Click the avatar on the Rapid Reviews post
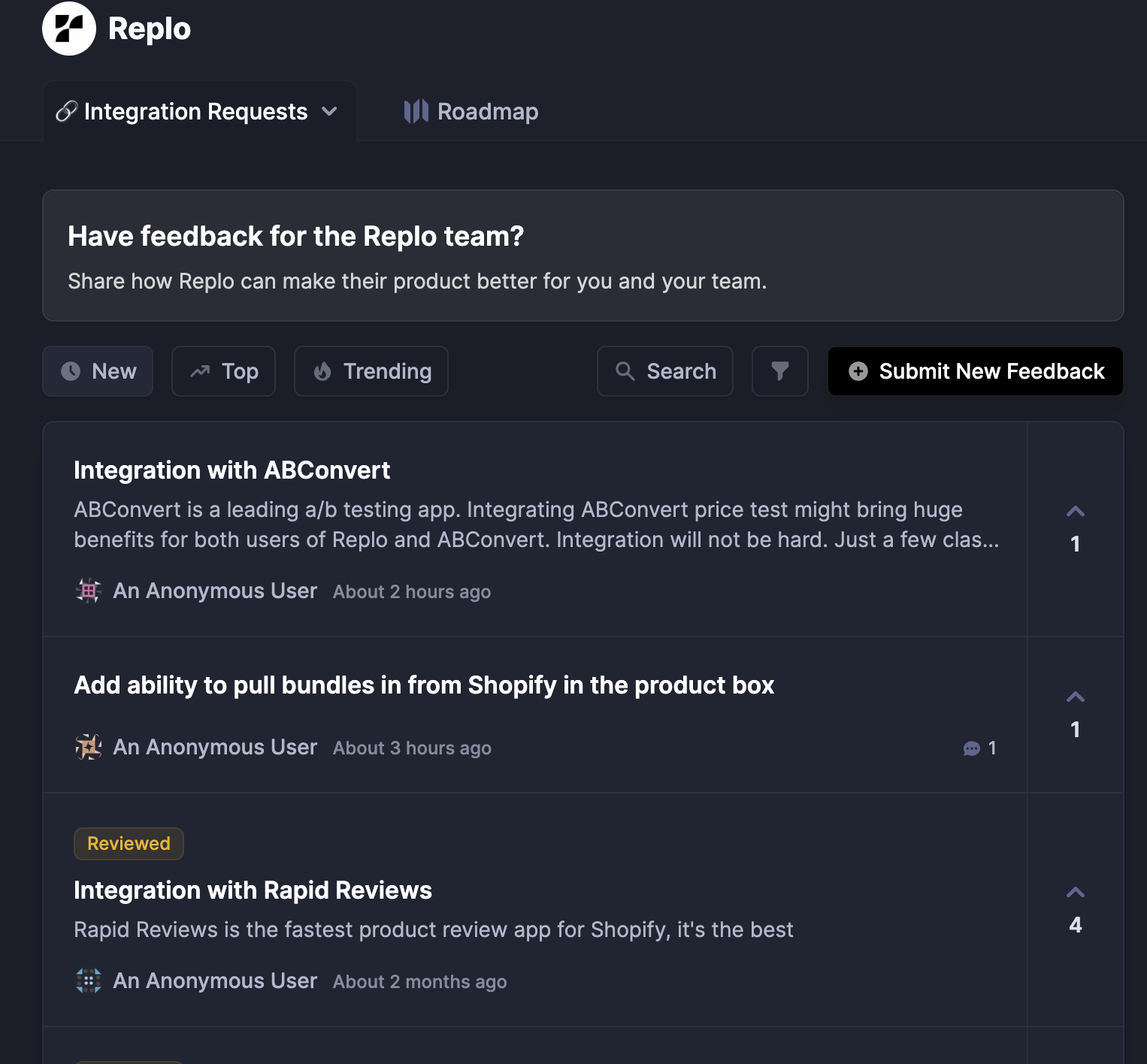Image resolution: width=1147 pixels, height=1064 pixels. 89,981
